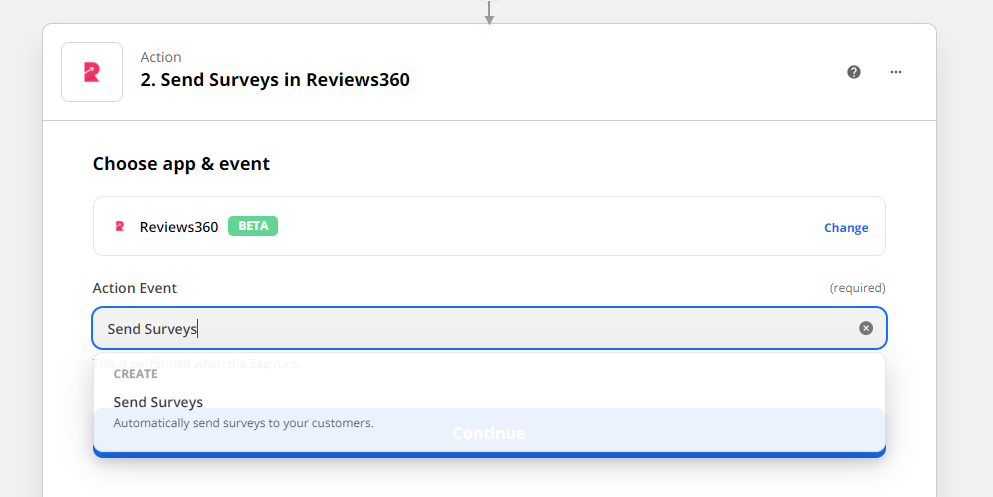
Task: Click the '(required)' label text
Action: point(857,288)
